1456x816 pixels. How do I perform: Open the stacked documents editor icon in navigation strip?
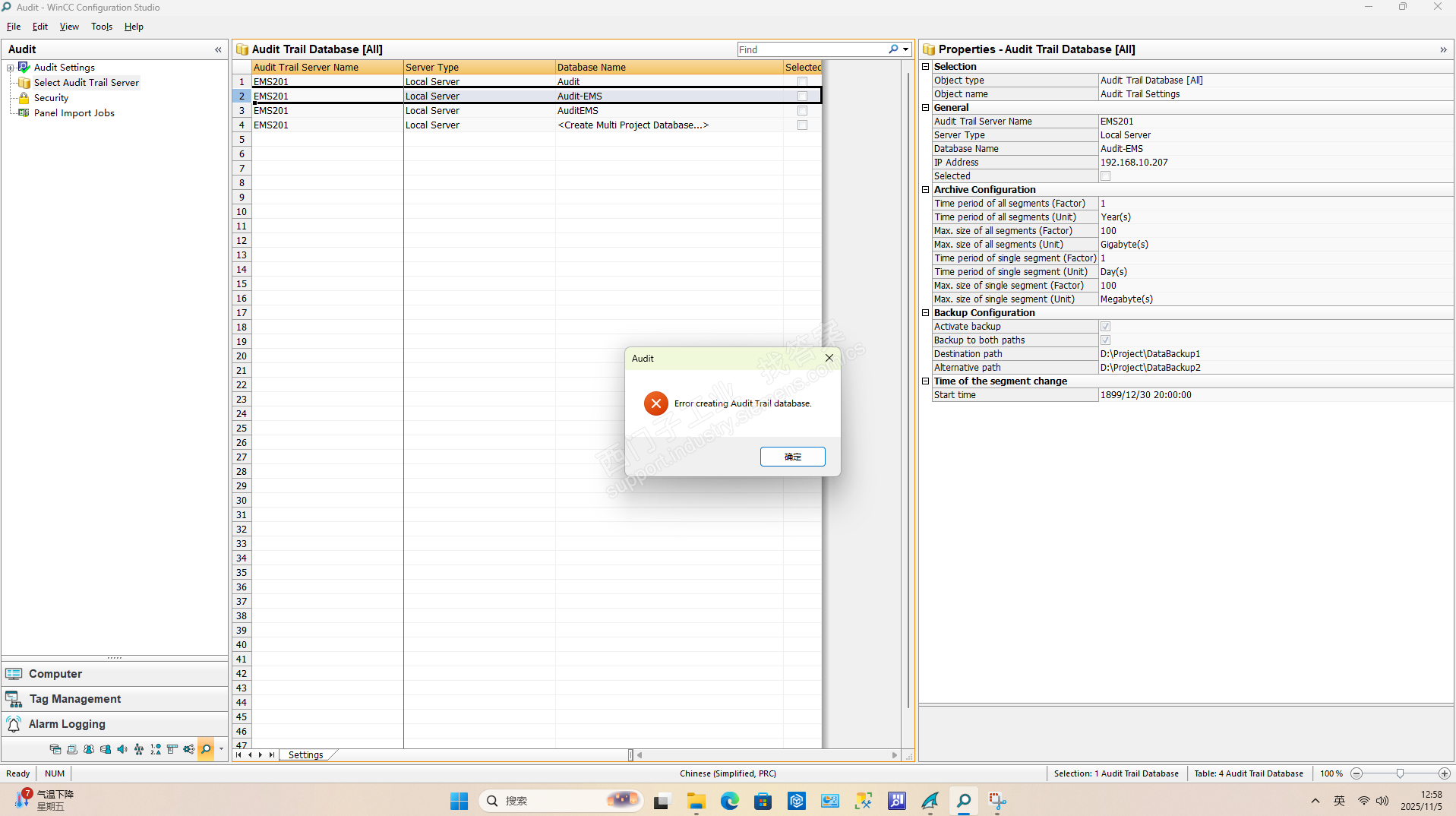click(72, 749)
